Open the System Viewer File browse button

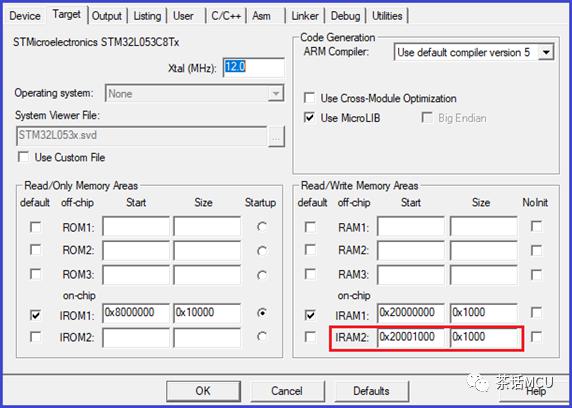tap(276, 137)
